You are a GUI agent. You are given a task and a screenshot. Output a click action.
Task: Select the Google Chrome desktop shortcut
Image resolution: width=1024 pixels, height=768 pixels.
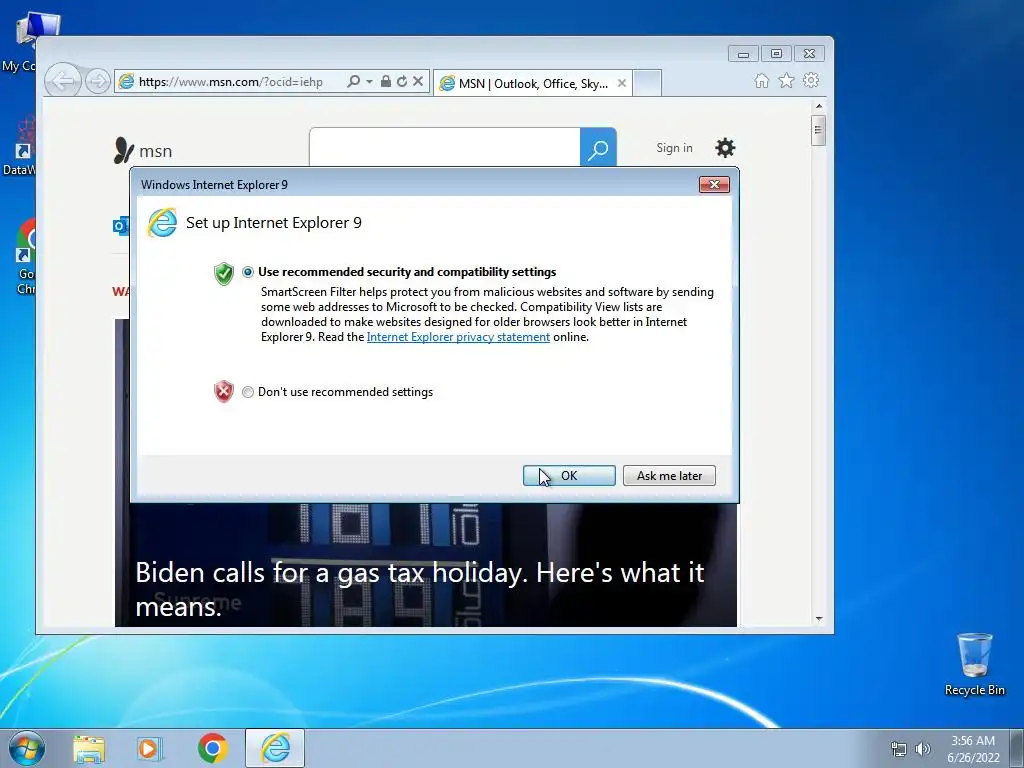[x=26, y=257]
